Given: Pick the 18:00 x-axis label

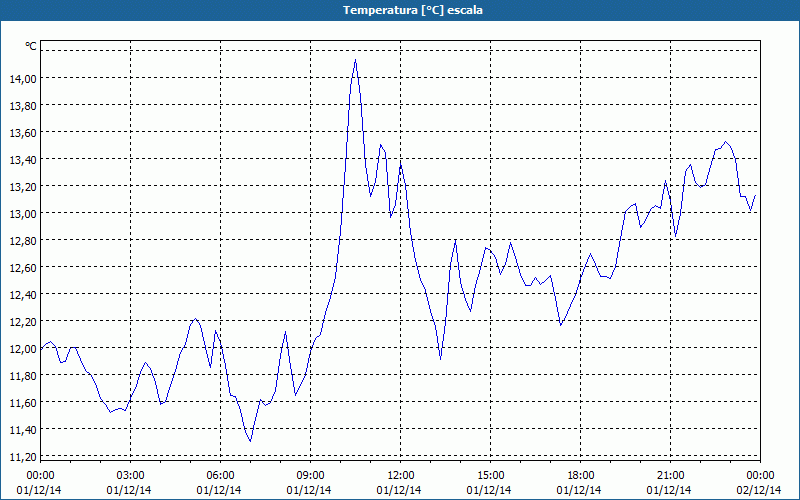Looking at the screenshot, I should 581,476.
